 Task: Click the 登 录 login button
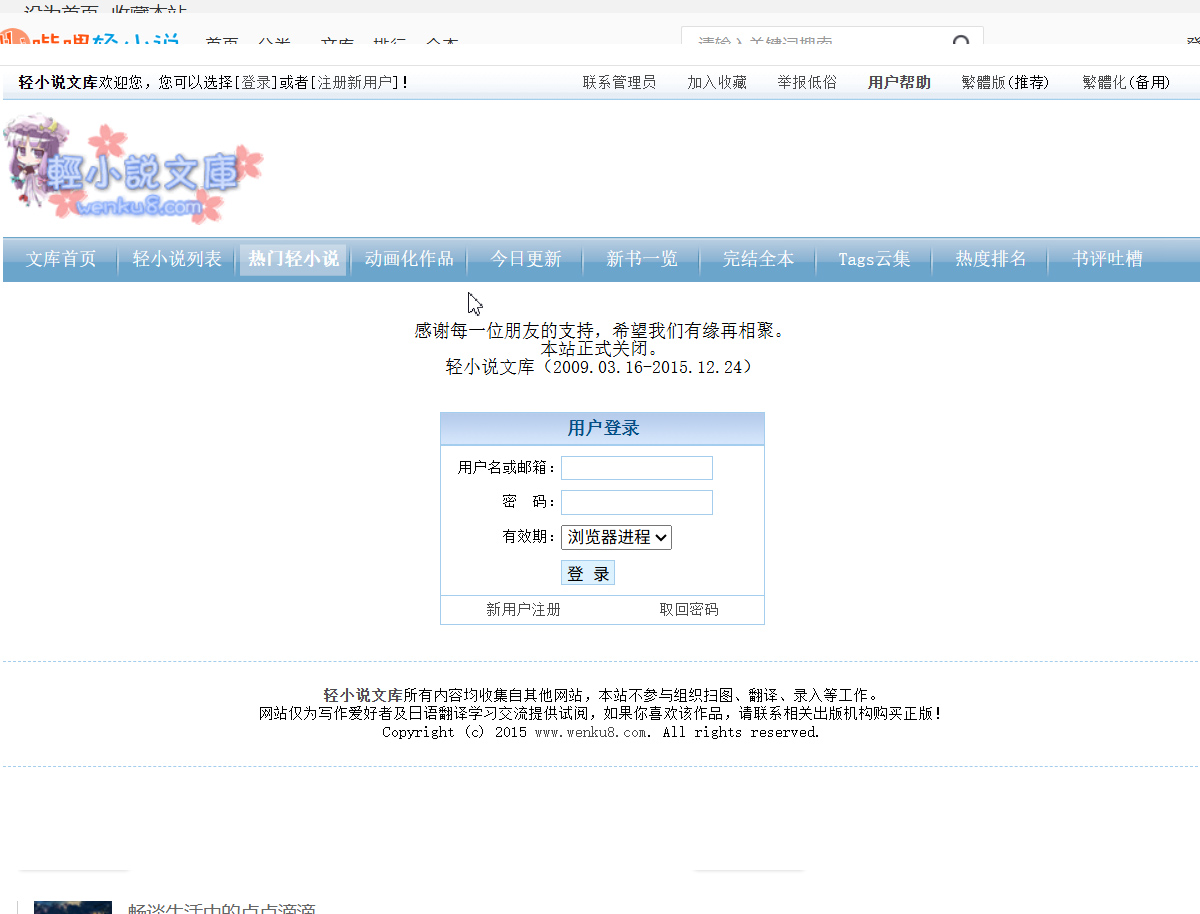pos(587,572)
